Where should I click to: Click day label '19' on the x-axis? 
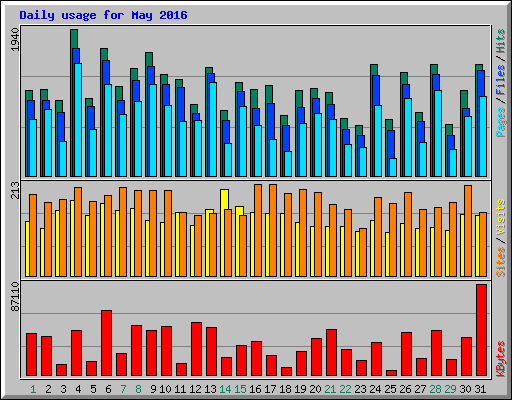pyautogui.click(x=300, y=389)
